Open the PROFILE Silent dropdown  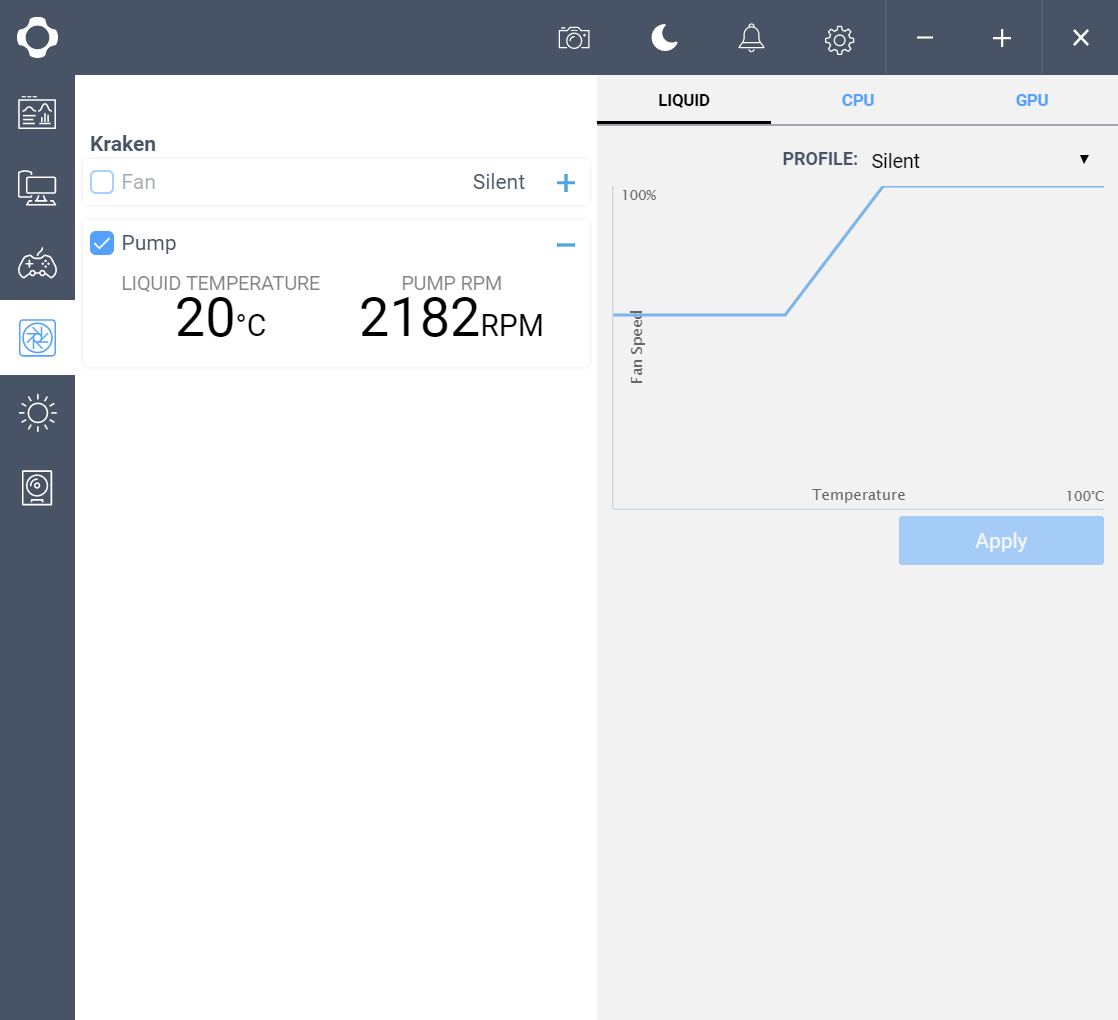coord(982,160)
